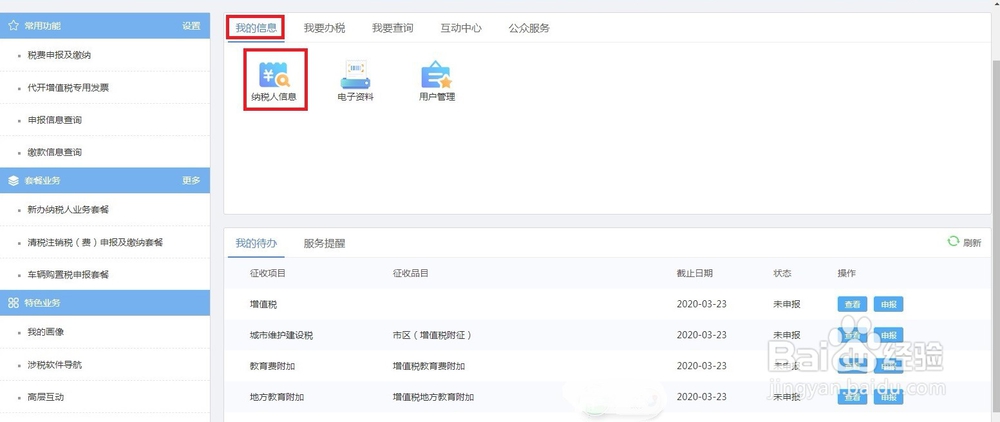The height and width of the screenshot is (422, 1000).
Task: Click 更多 in the 套餐业务 header
Action: (x=191, y=180)
